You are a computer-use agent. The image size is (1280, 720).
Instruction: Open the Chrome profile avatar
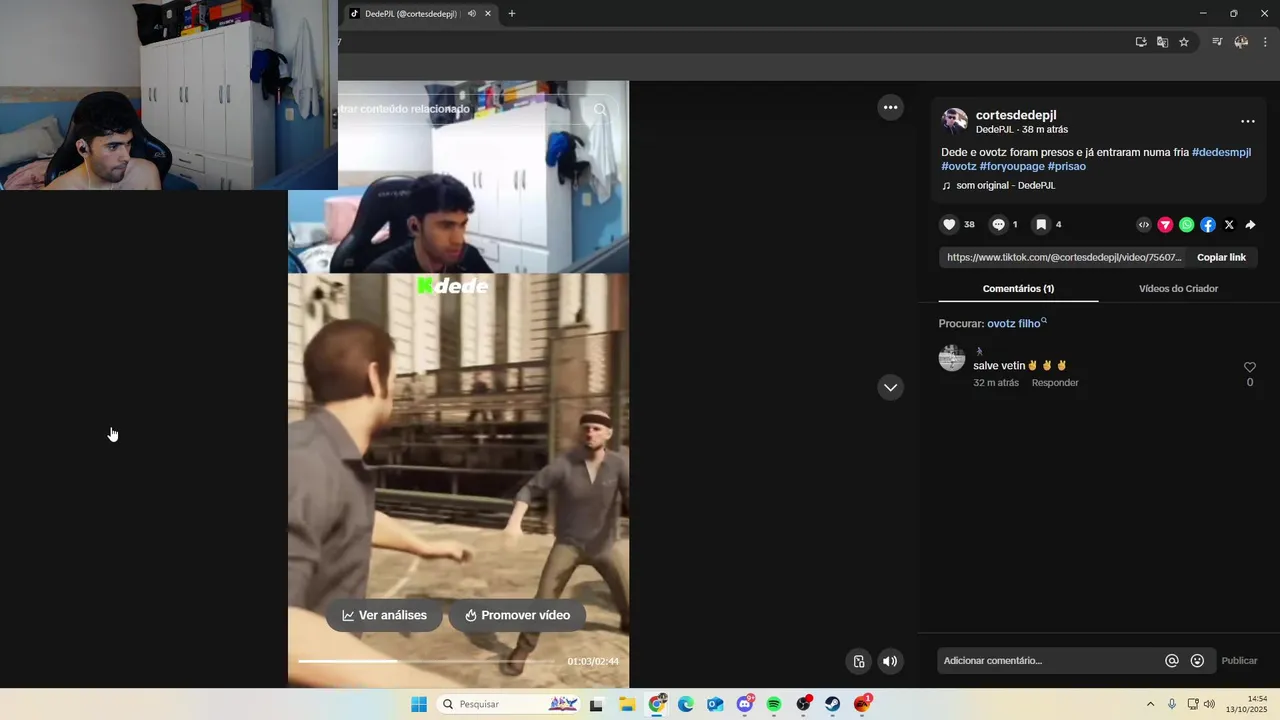coord(1241,42)
